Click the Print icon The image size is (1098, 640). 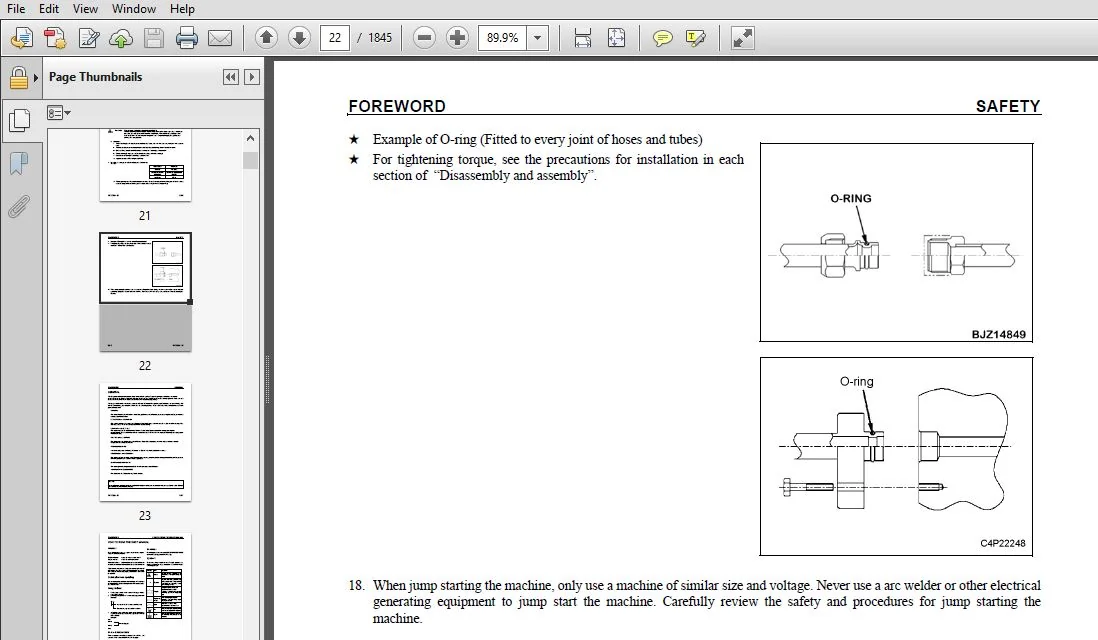[186, 38]
